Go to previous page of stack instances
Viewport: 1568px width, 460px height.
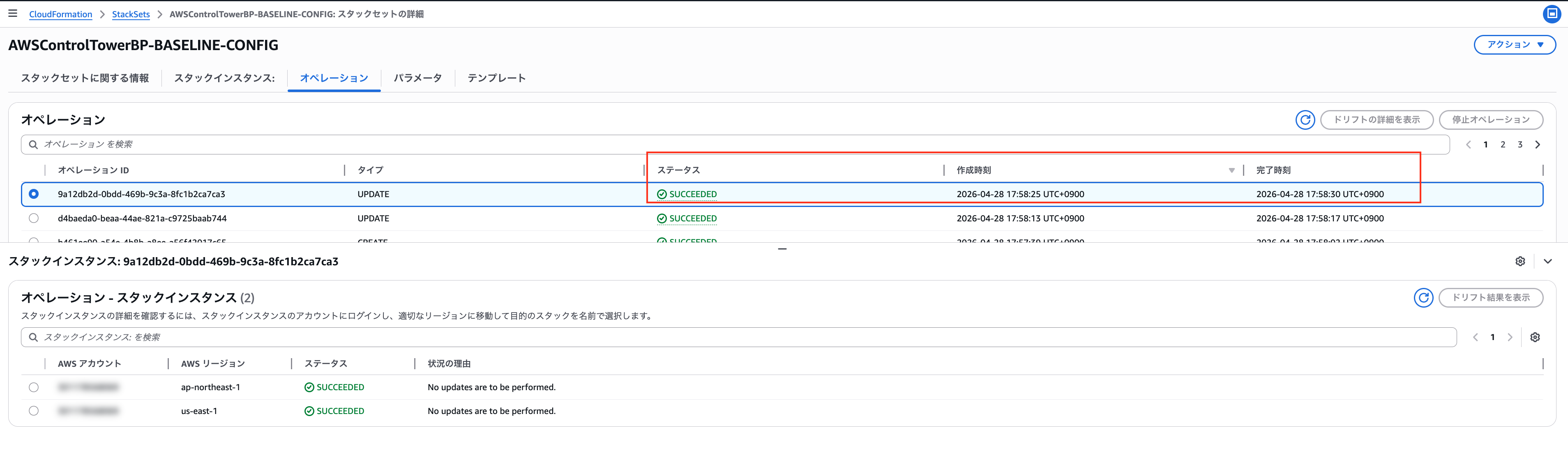(1475, 337)
